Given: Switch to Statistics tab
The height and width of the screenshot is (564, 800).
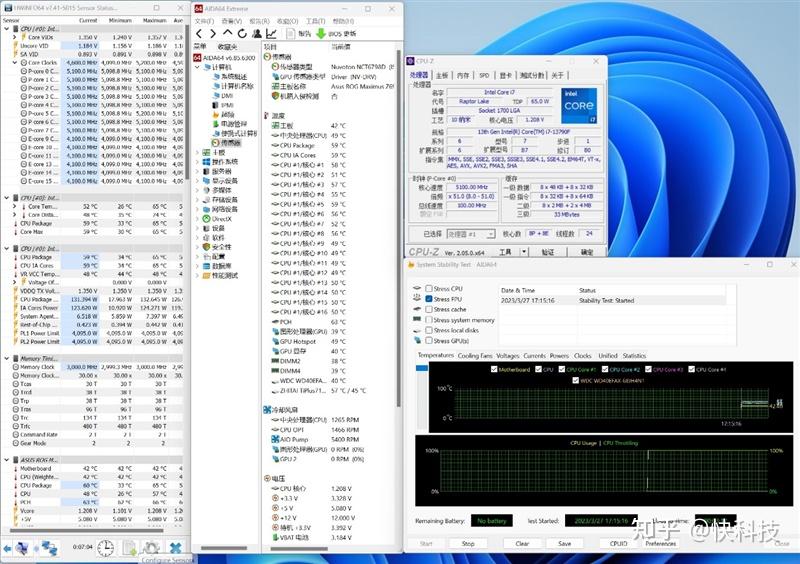Looking at the screenshot, I should 634,356.
